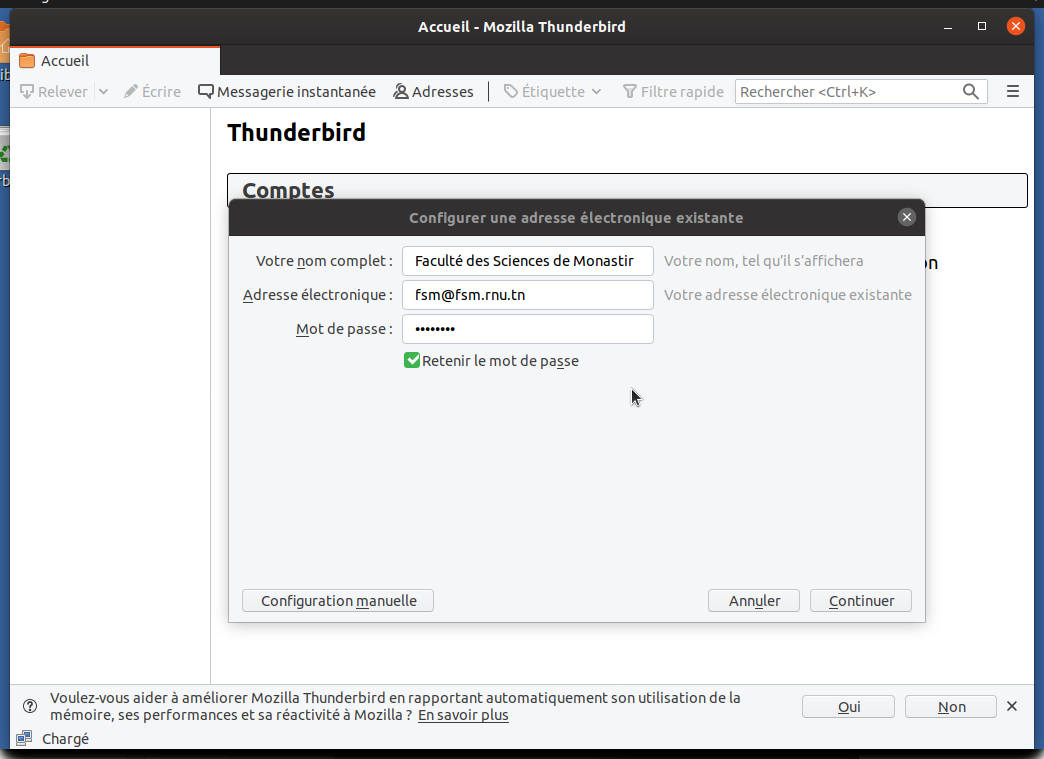Click the Annuler button
1044x759 pixels.
(754, 601)
